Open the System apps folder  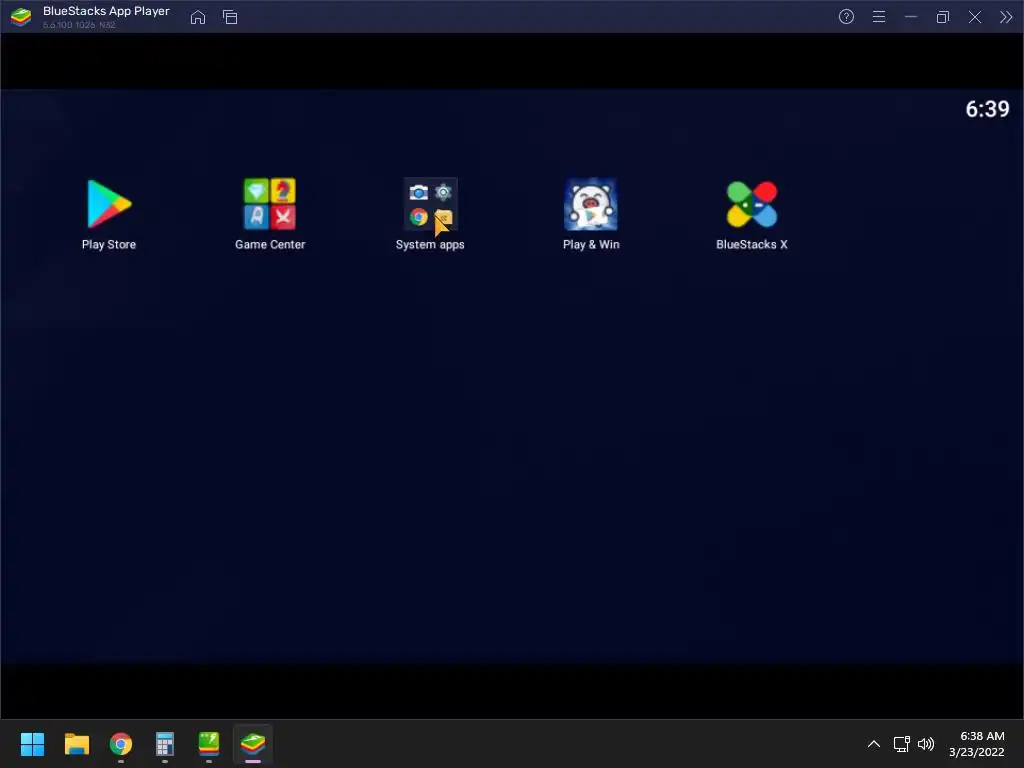430,204
